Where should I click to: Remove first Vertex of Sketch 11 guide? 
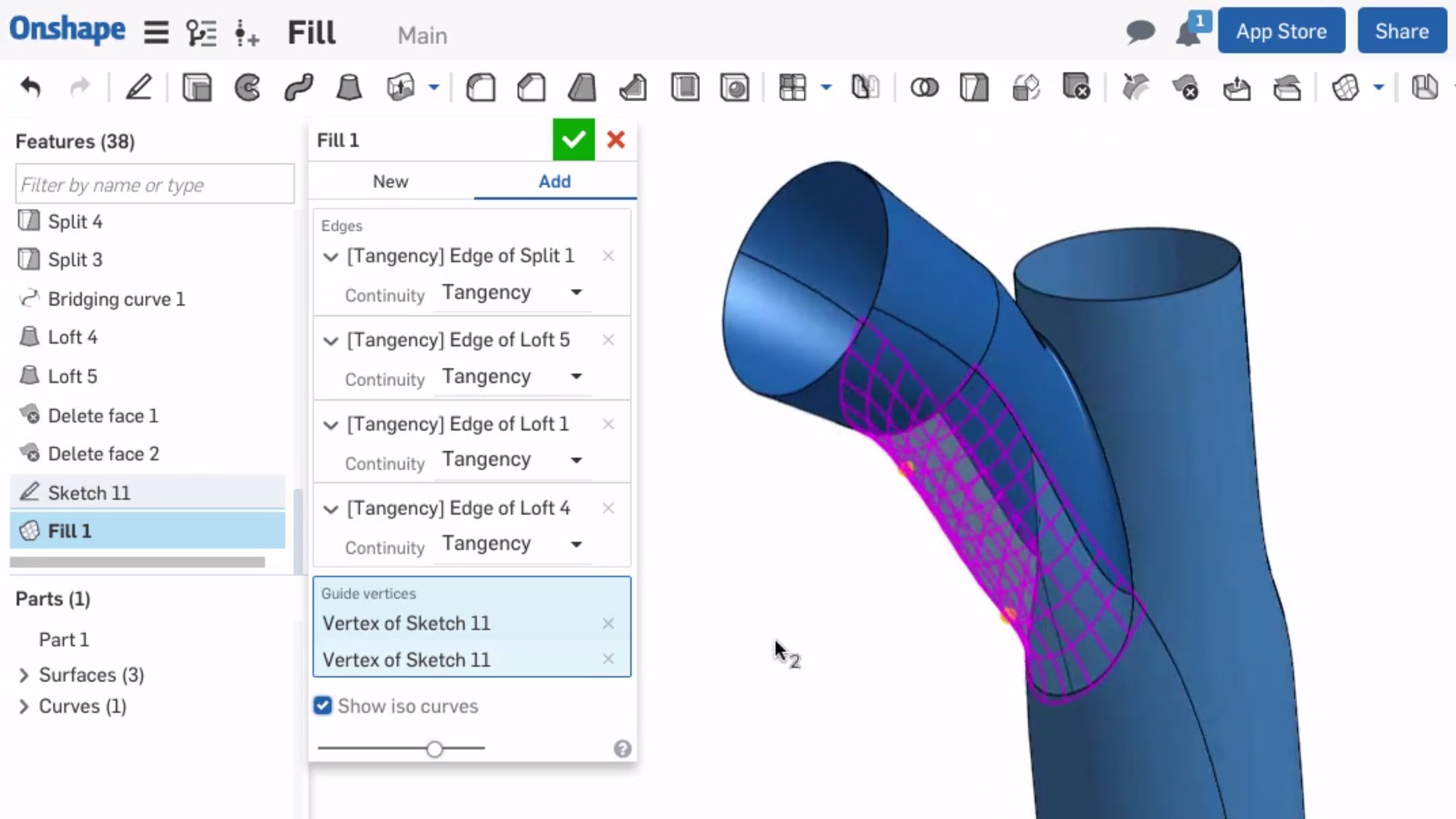click(608, 623)
